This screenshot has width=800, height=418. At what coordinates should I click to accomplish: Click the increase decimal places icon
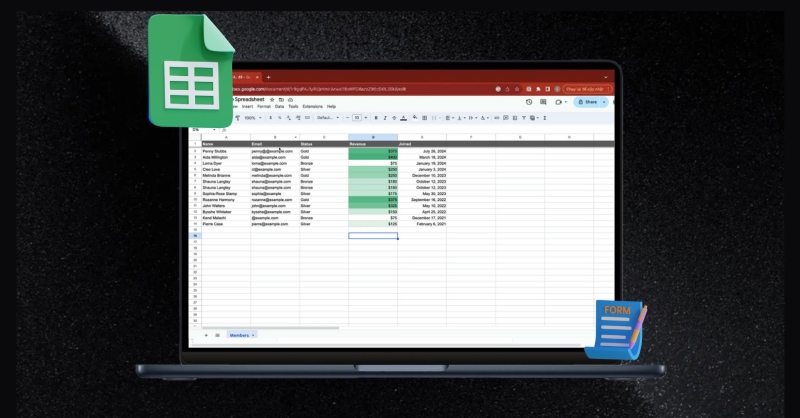tap(298, 118)
